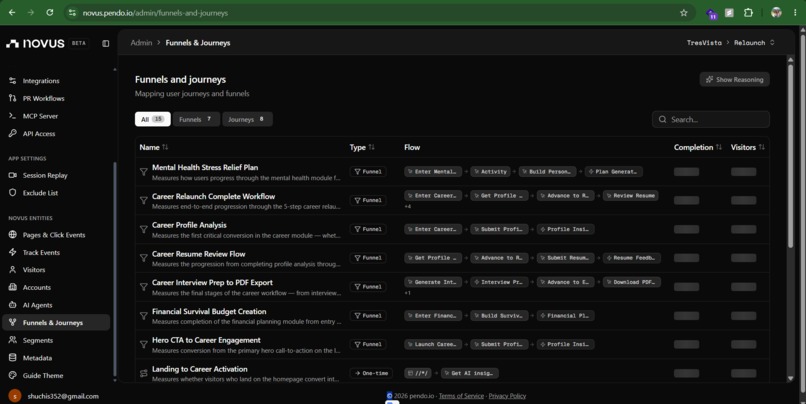The width and height of the screenshot is (806, 404).
Task: Click the Admin breadcrumb
Action: click(x=141, y=43)
